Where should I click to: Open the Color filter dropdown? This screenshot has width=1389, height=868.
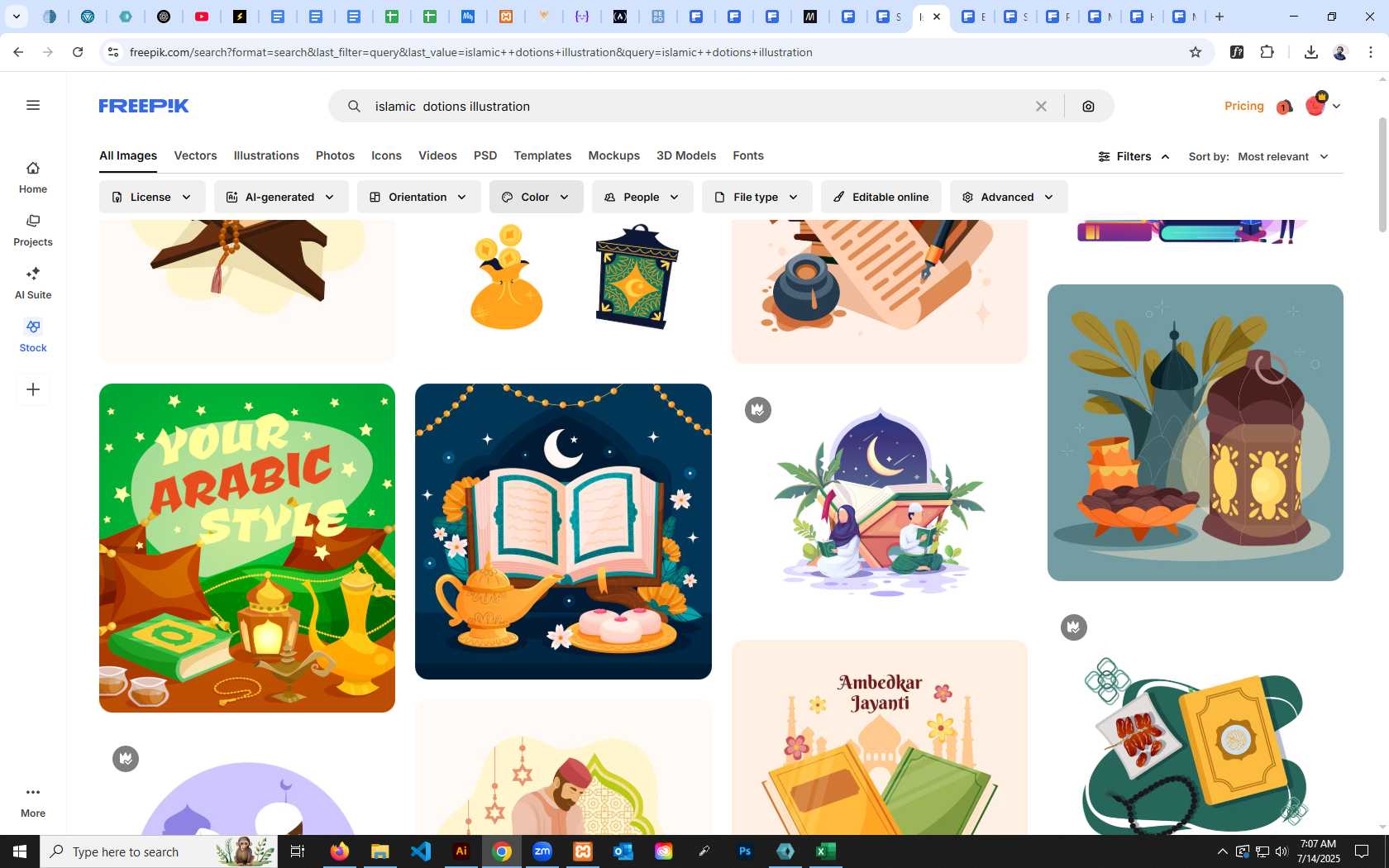pos(536,197)
